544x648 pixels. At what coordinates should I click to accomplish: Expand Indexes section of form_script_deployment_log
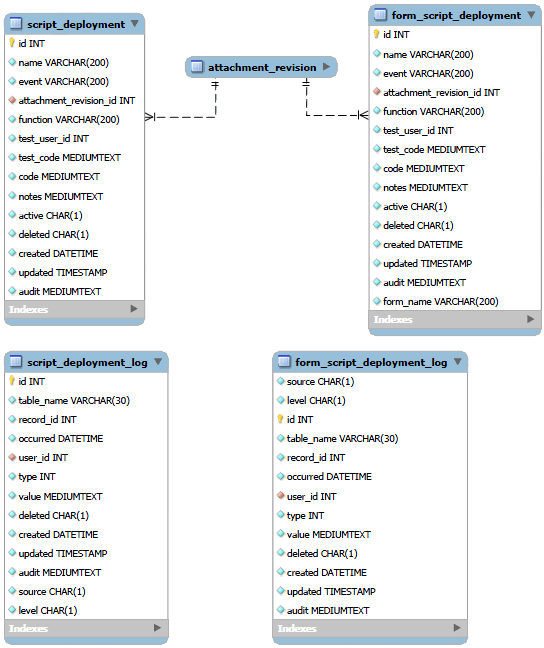[x=457, y=627]
